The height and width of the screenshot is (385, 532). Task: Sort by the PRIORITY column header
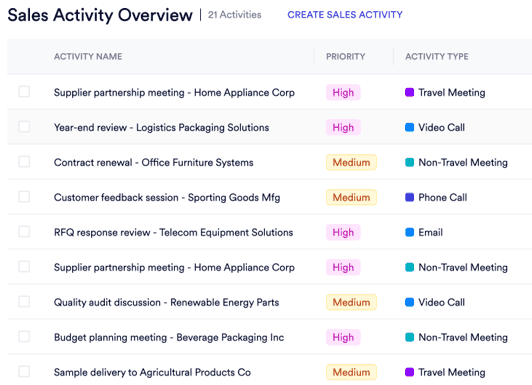(345, 56)
